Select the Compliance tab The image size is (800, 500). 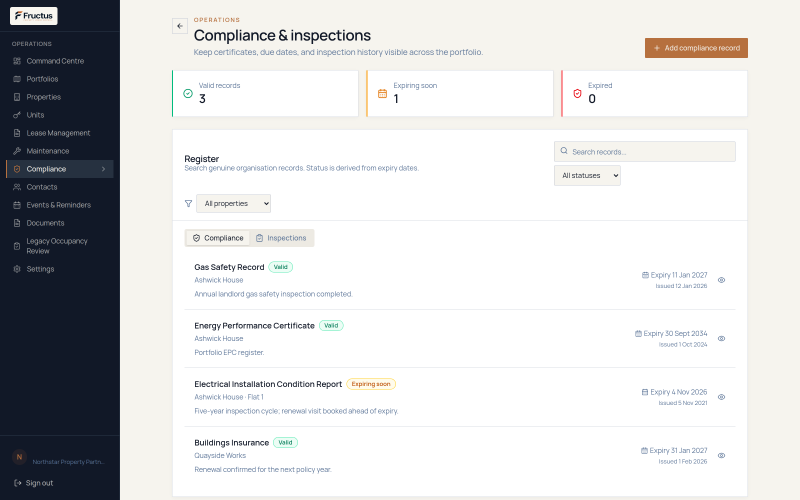click(x=218, y=238)
